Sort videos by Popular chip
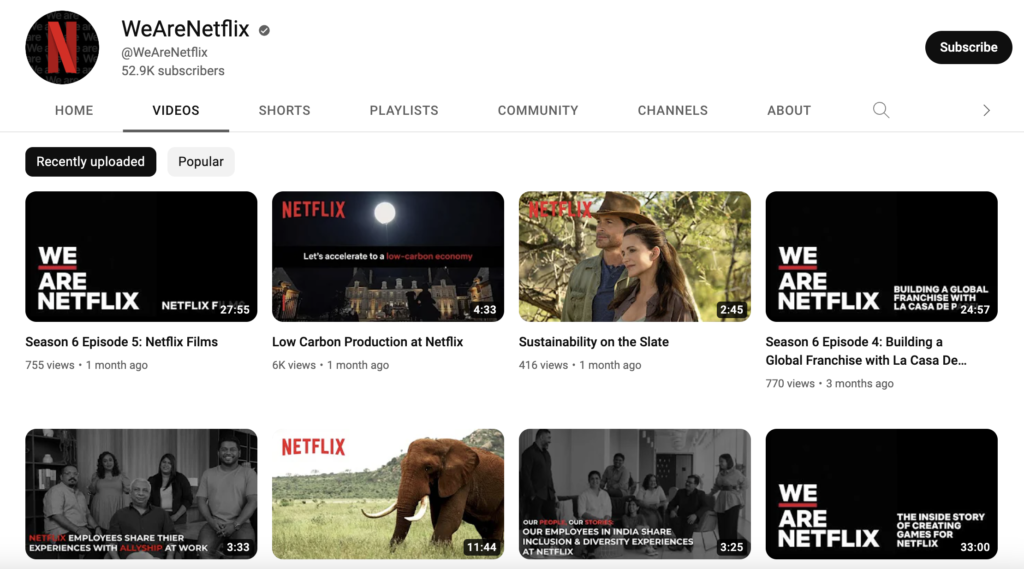Viewport: 1024px width, 569px height. [x=201, y=161]
